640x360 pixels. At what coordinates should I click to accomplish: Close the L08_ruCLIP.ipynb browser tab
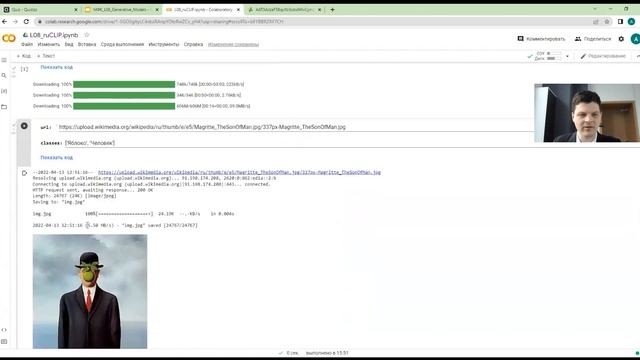238,9
